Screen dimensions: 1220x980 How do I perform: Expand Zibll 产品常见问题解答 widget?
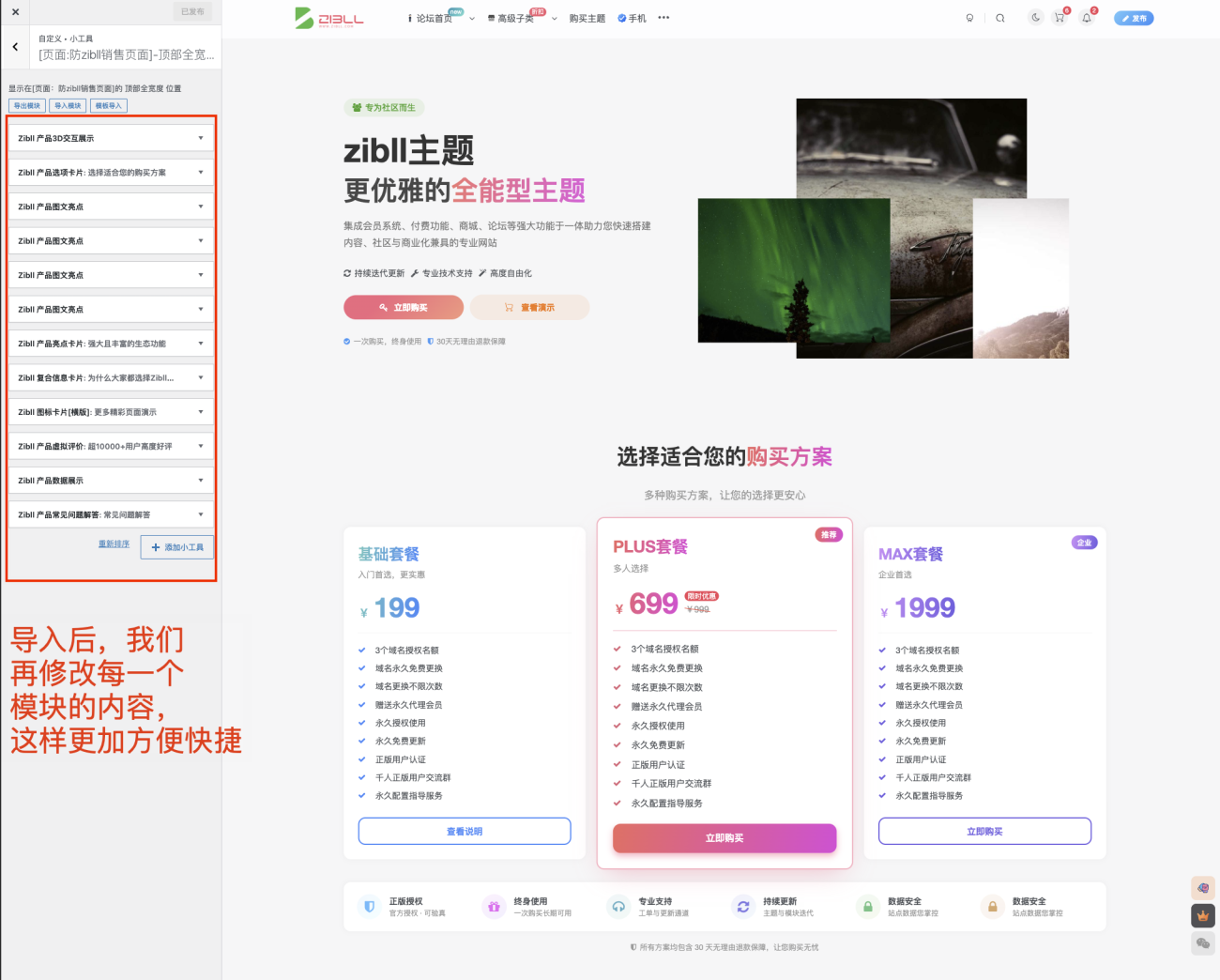pos(112,515)
